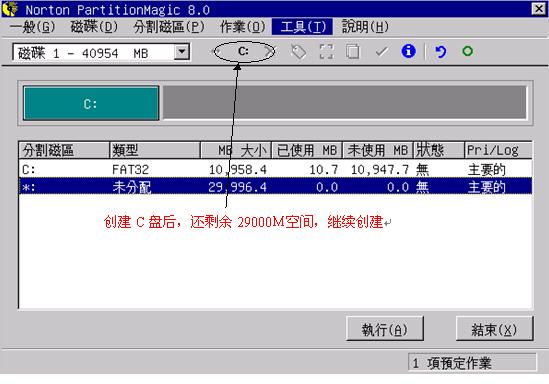Click the green circle apply icon
The width and height of the screenshot is (549, 384).
(x=467, y=51)
